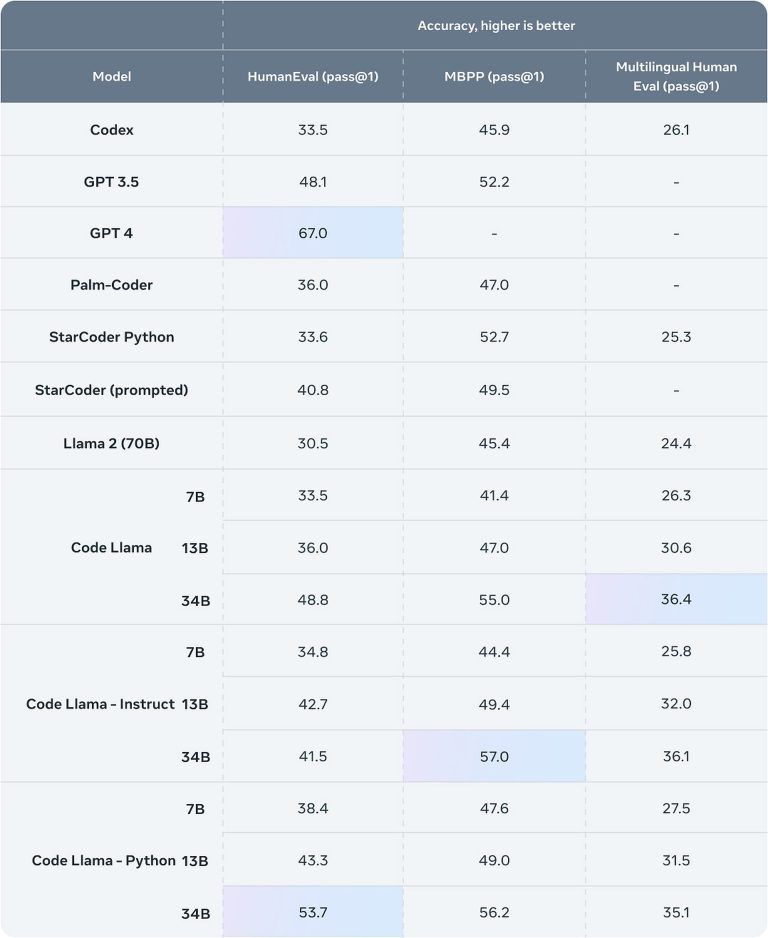Click the StarCoder Python row label

(112, 337)
